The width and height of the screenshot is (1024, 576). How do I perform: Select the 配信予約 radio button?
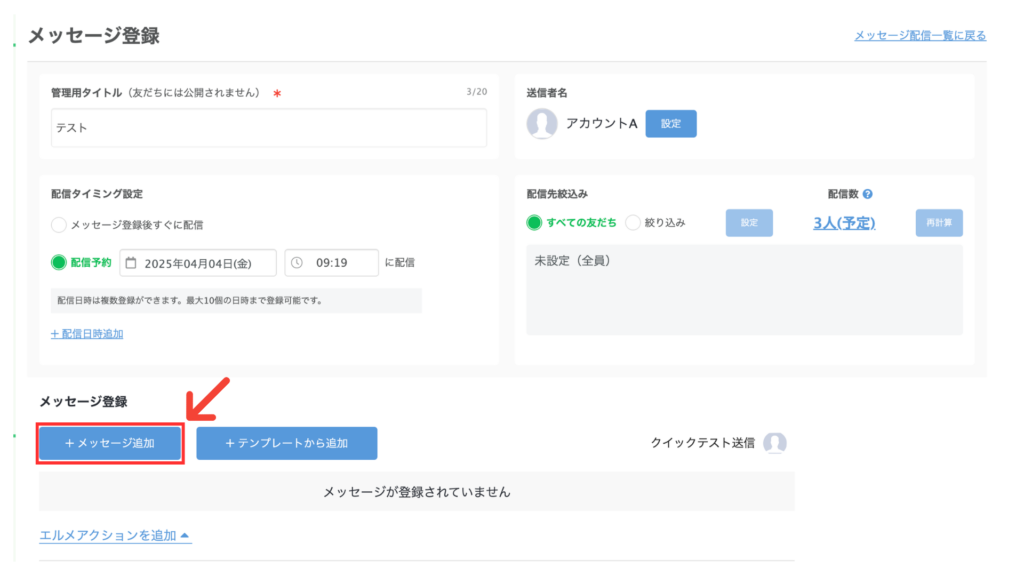(59, 263)
